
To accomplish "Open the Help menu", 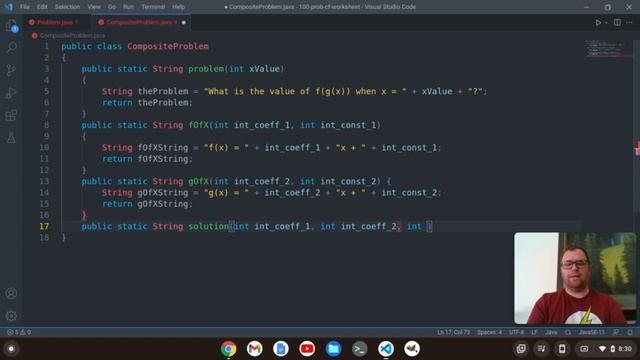I will pos(178,7).
